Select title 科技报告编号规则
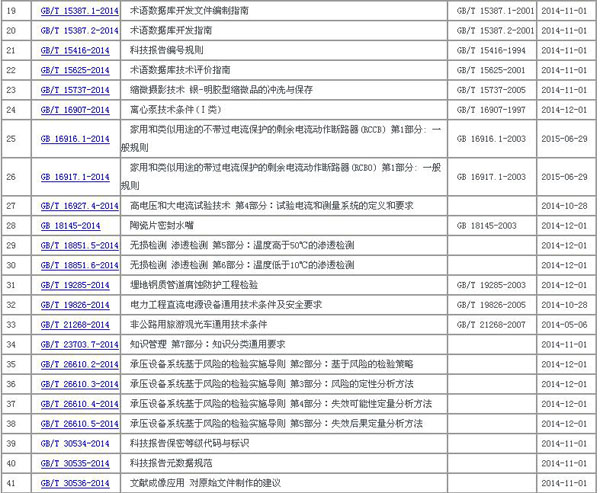The image size is (600, 493). (166, 51)
